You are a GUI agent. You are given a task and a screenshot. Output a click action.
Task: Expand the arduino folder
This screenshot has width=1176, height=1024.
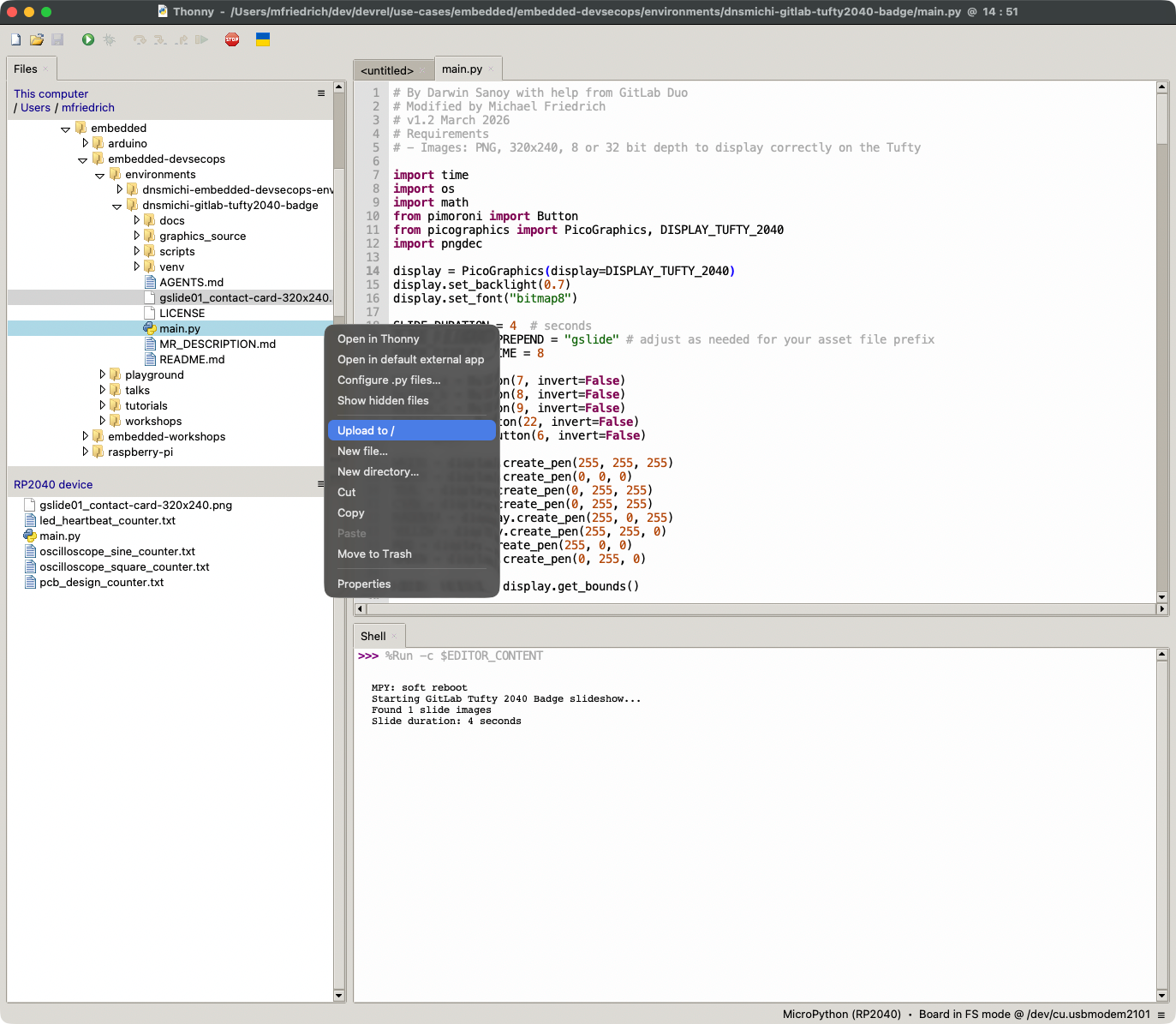click(x=85, y=143)
